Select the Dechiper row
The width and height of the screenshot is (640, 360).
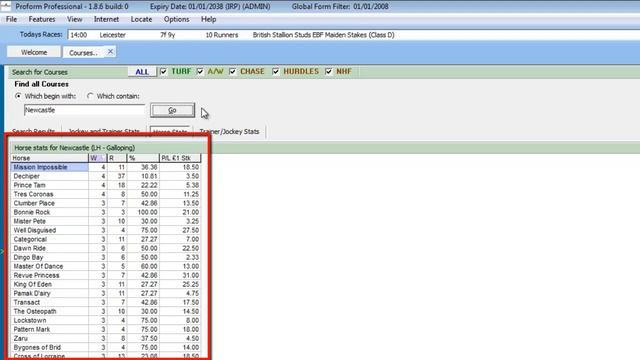[x=106, y=176]
